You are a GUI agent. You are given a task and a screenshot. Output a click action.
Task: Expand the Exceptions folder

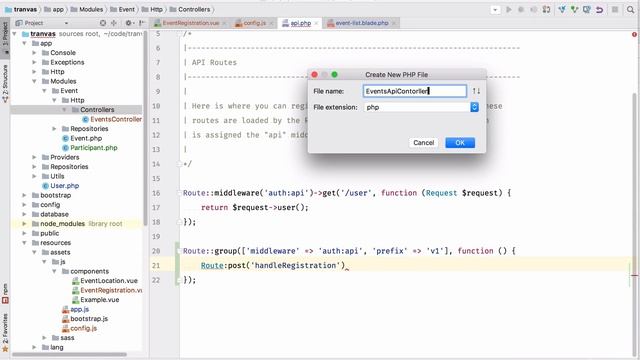[34, 62]
